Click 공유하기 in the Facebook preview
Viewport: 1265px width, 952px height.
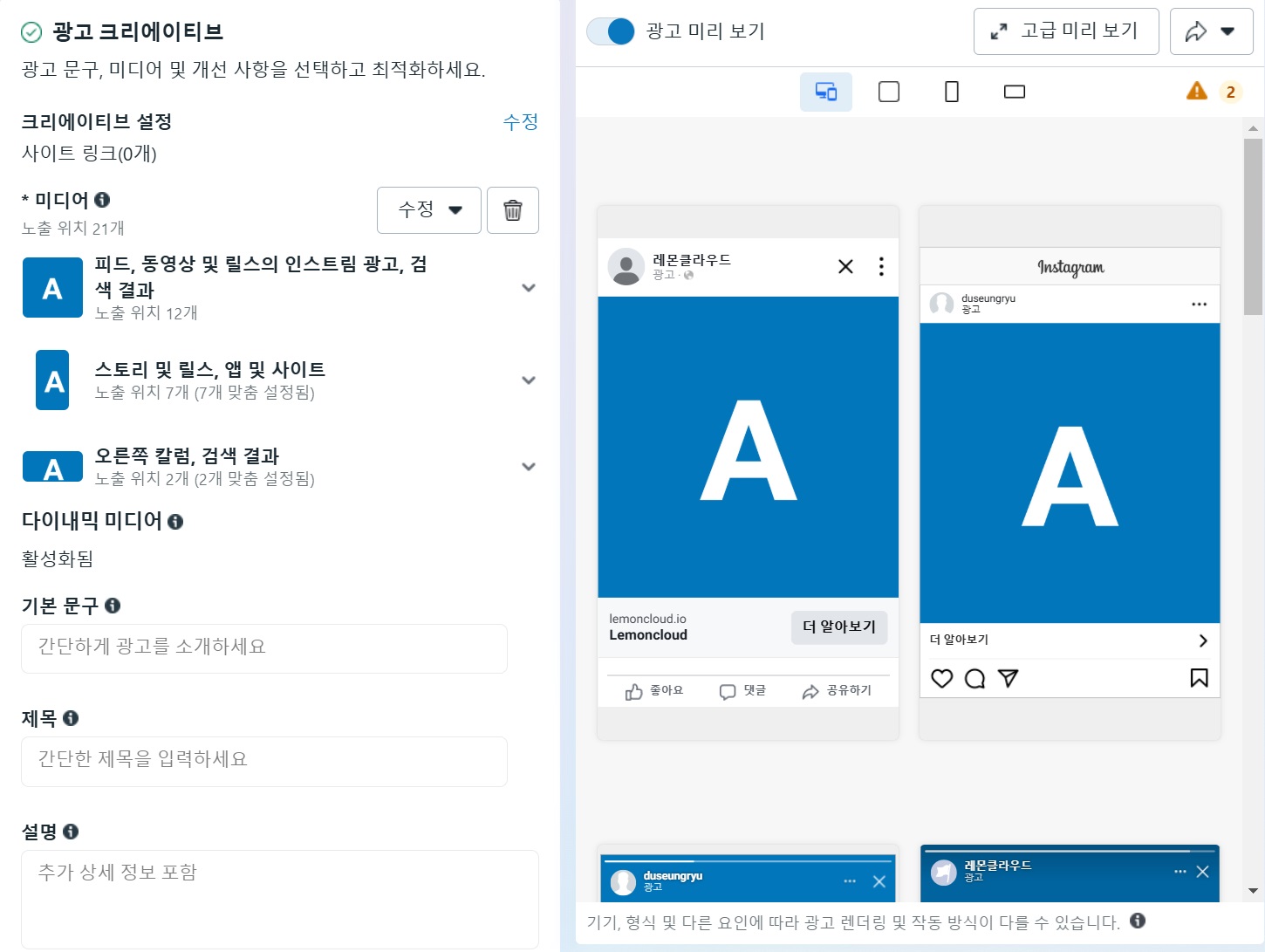[837, 691]
